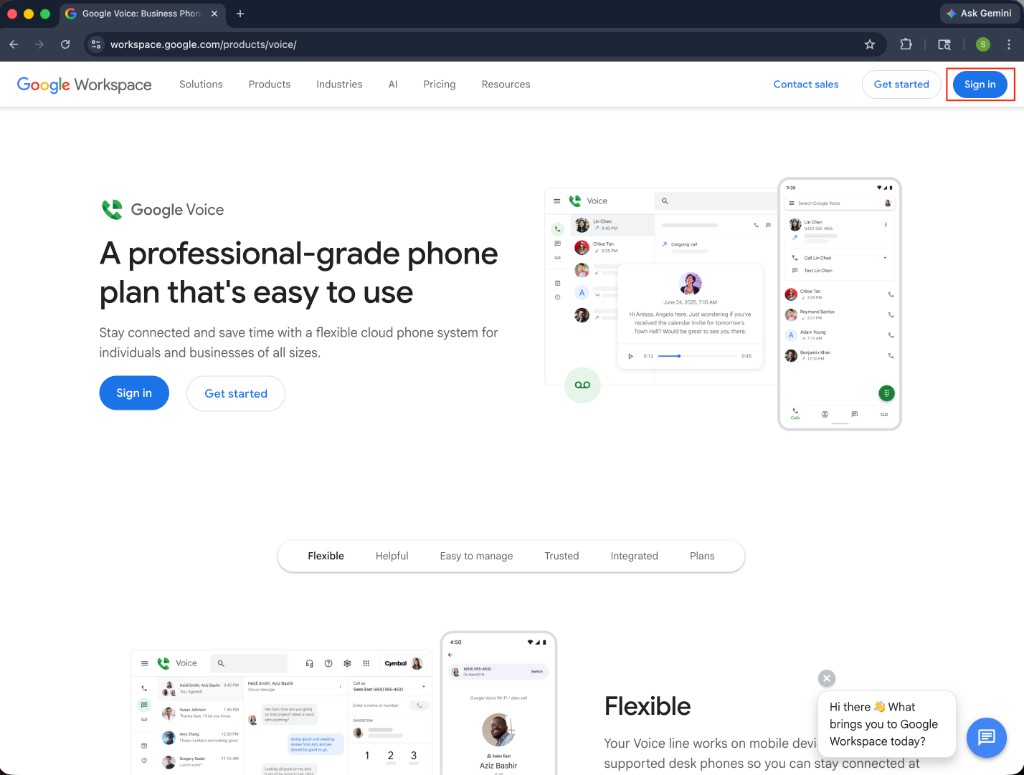
Task: Open the chat widget via the blue message icon
Action: coord(986,738)
